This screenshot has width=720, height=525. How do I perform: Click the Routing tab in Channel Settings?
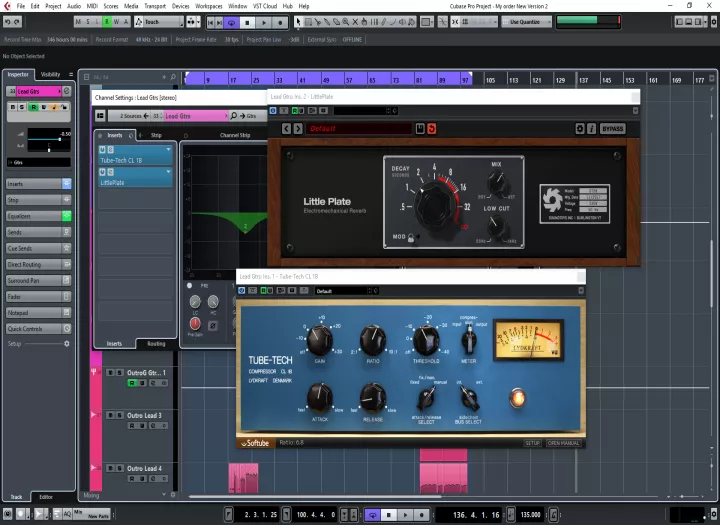tap(156, 344)
